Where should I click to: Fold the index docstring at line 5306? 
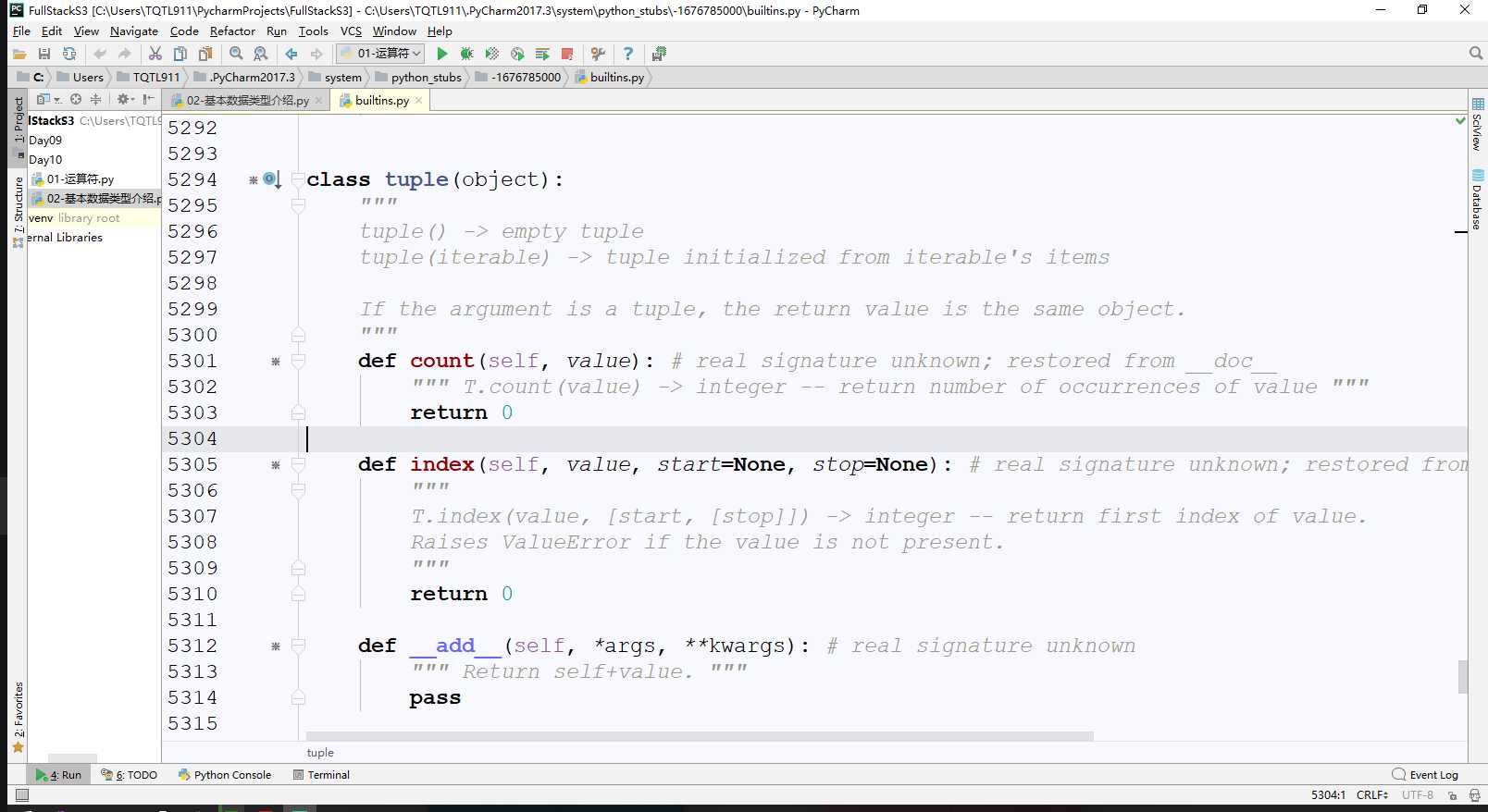(298, 490)
